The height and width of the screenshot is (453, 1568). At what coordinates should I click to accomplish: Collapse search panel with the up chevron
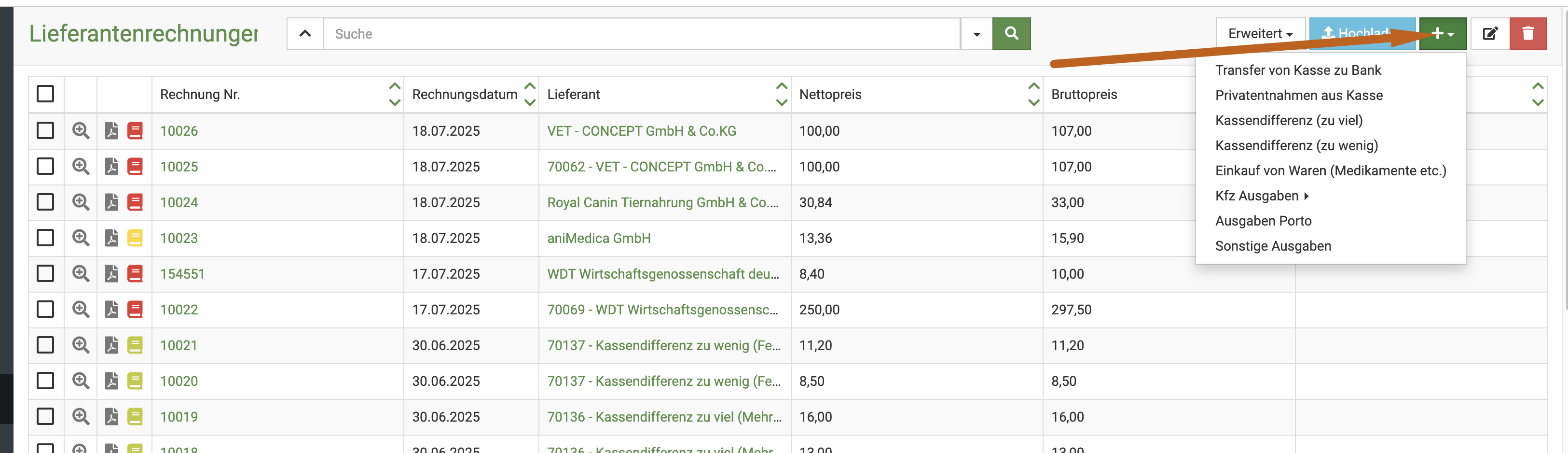(305, 33)
